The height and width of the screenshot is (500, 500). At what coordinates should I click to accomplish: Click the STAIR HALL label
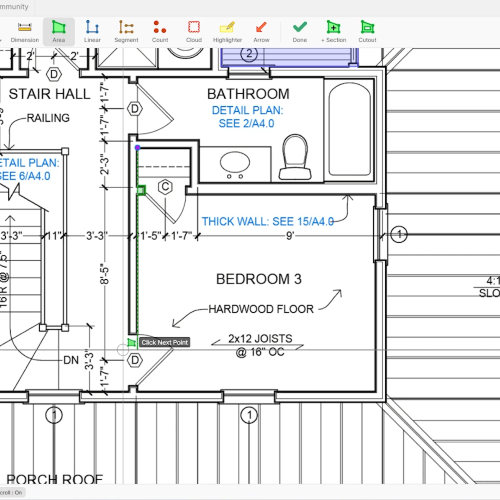coord(49,94)
